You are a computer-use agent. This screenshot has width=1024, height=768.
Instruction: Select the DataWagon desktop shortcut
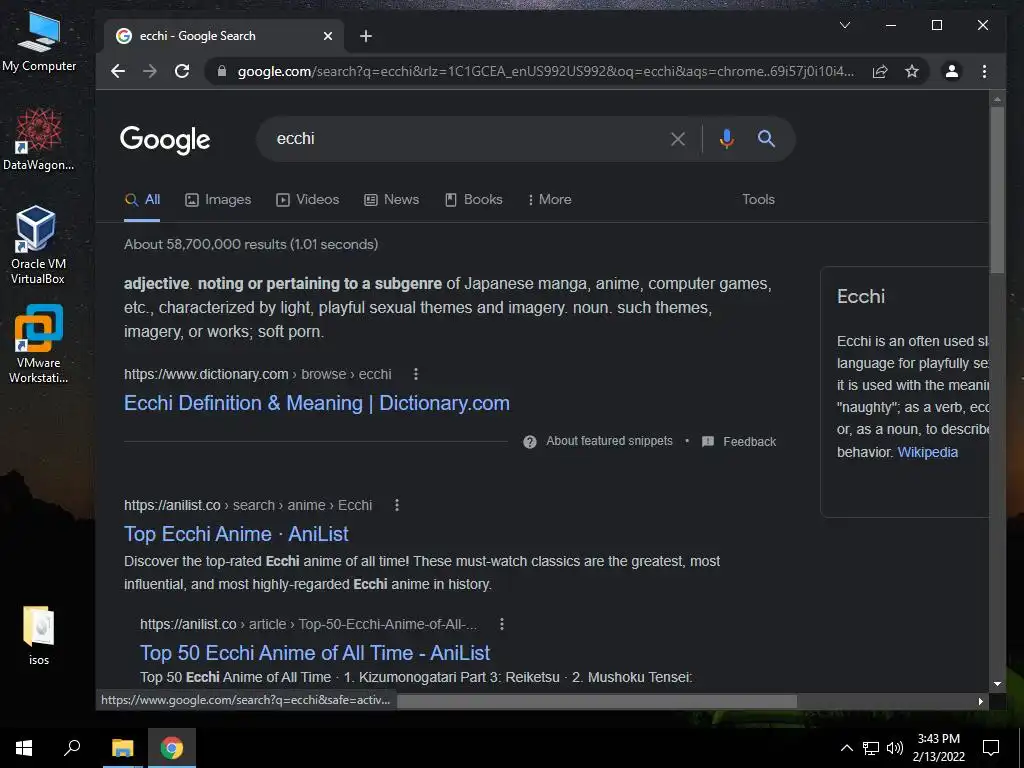[x=39, y=139]
